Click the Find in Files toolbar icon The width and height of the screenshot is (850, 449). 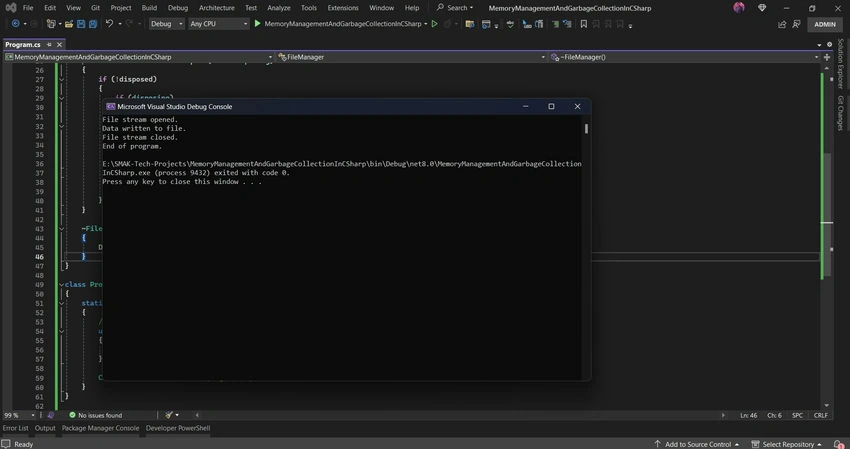[x=470, y=24]
